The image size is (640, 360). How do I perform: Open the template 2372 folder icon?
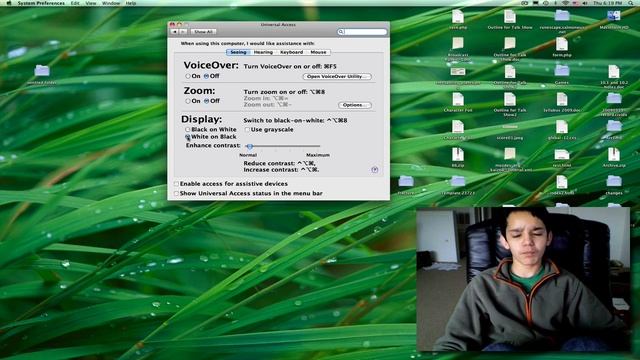tap(458, 181)
